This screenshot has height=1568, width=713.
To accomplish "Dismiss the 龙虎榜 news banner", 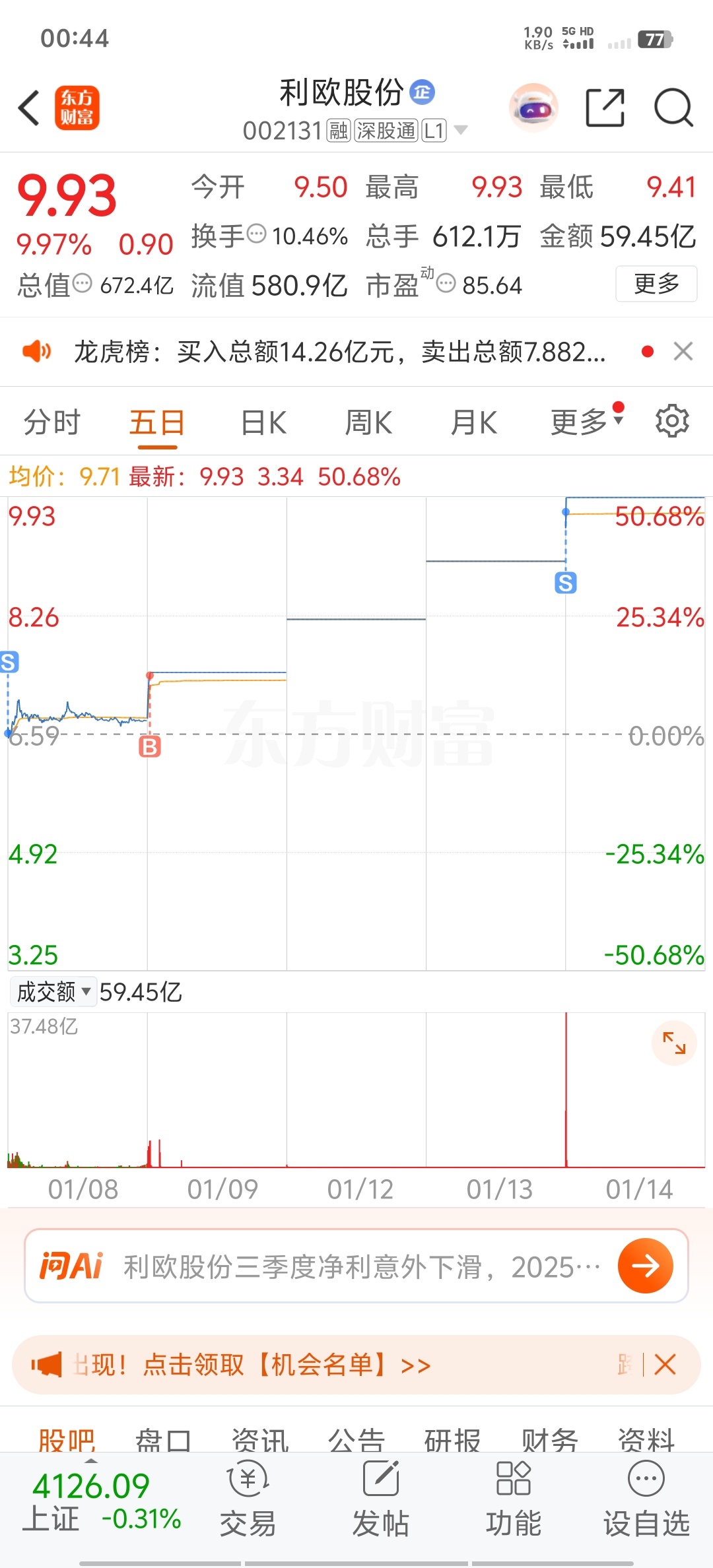I will [683, 352].
